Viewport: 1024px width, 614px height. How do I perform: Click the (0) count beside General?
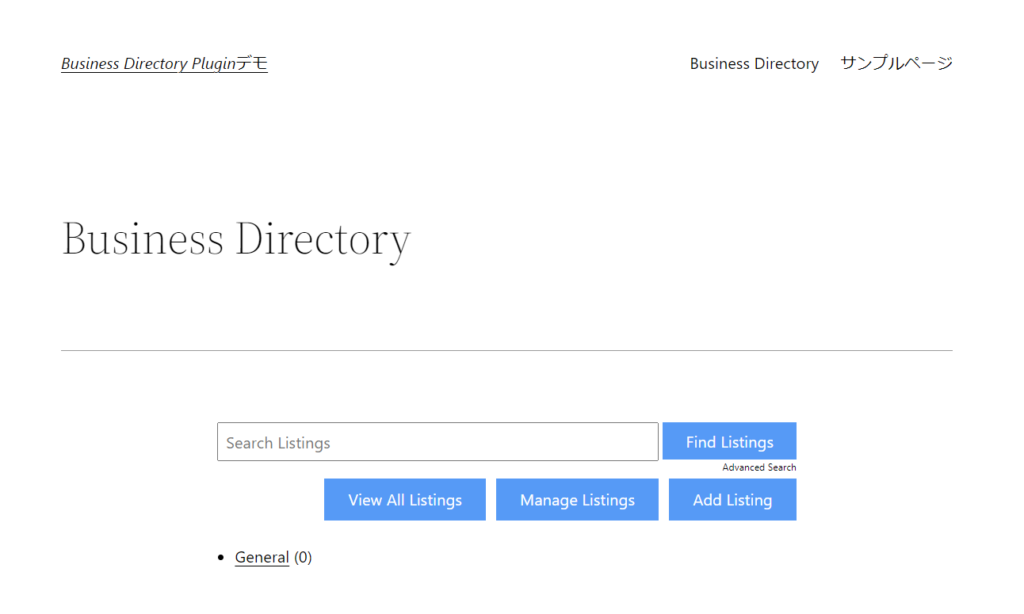[303, 558]
